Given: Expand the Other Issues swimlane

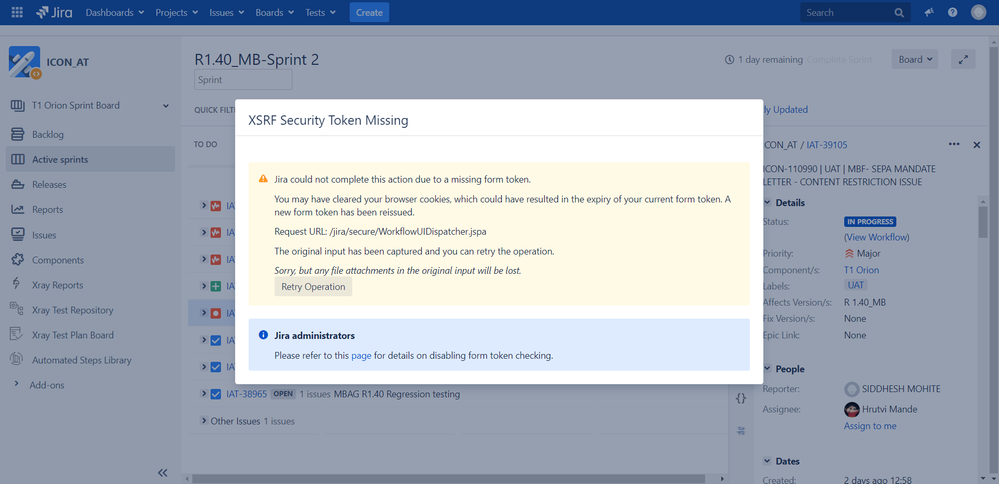Looking at the screenshot, I should point(205,420).
